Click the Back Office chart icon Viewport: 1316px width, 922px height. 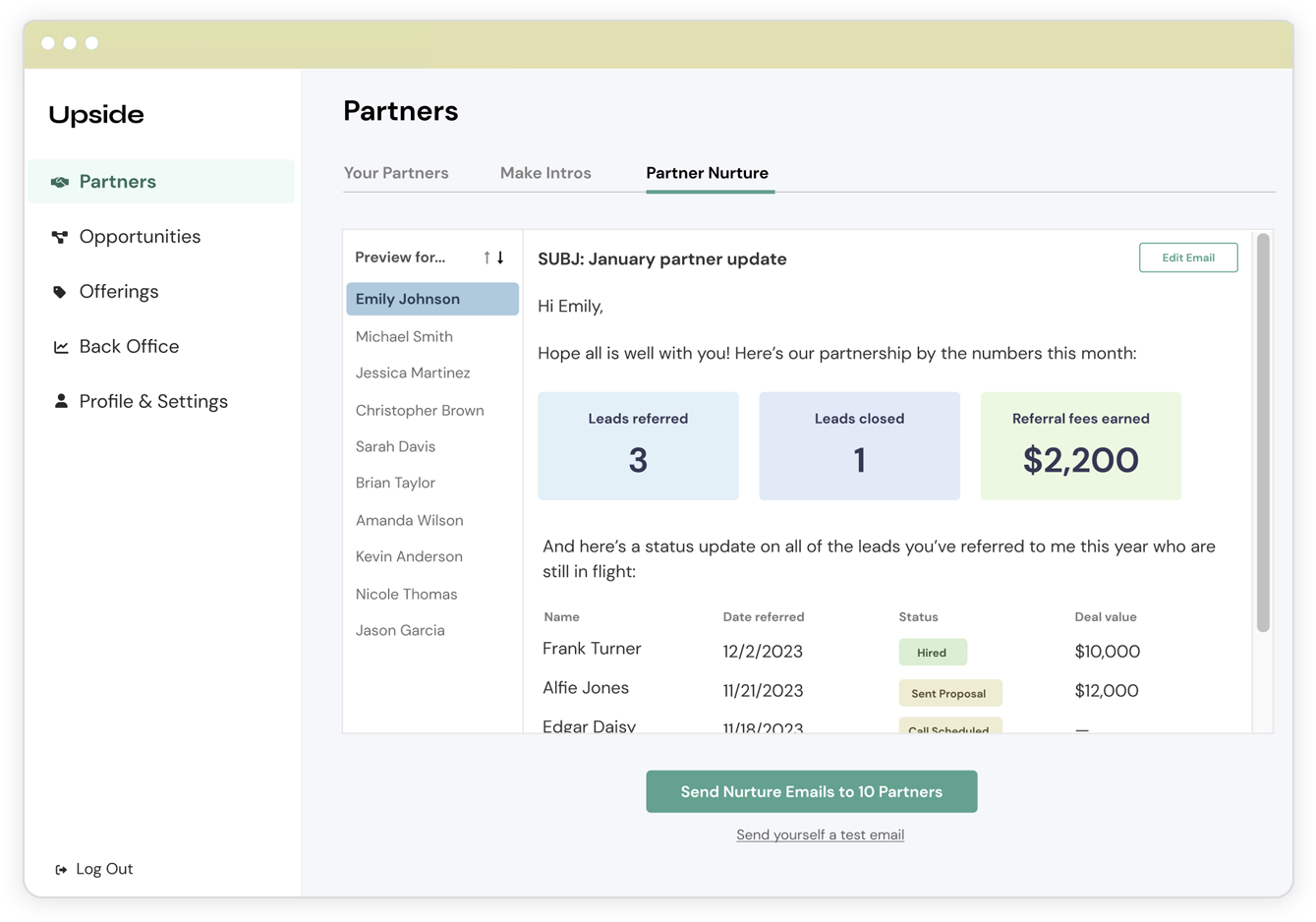pos(61,347)
